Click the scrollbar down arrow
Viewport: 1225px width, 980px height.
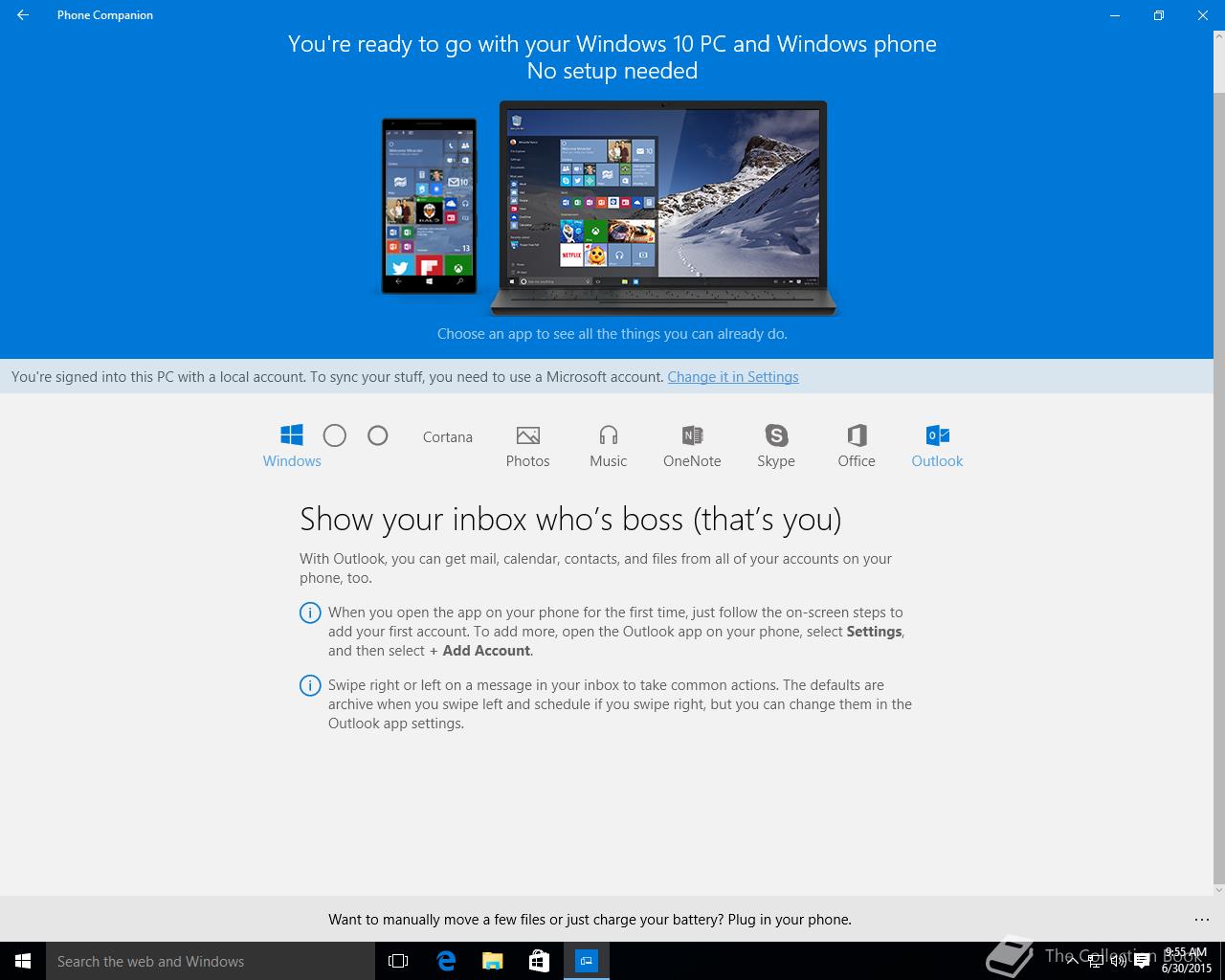(x=1219, y=889)
